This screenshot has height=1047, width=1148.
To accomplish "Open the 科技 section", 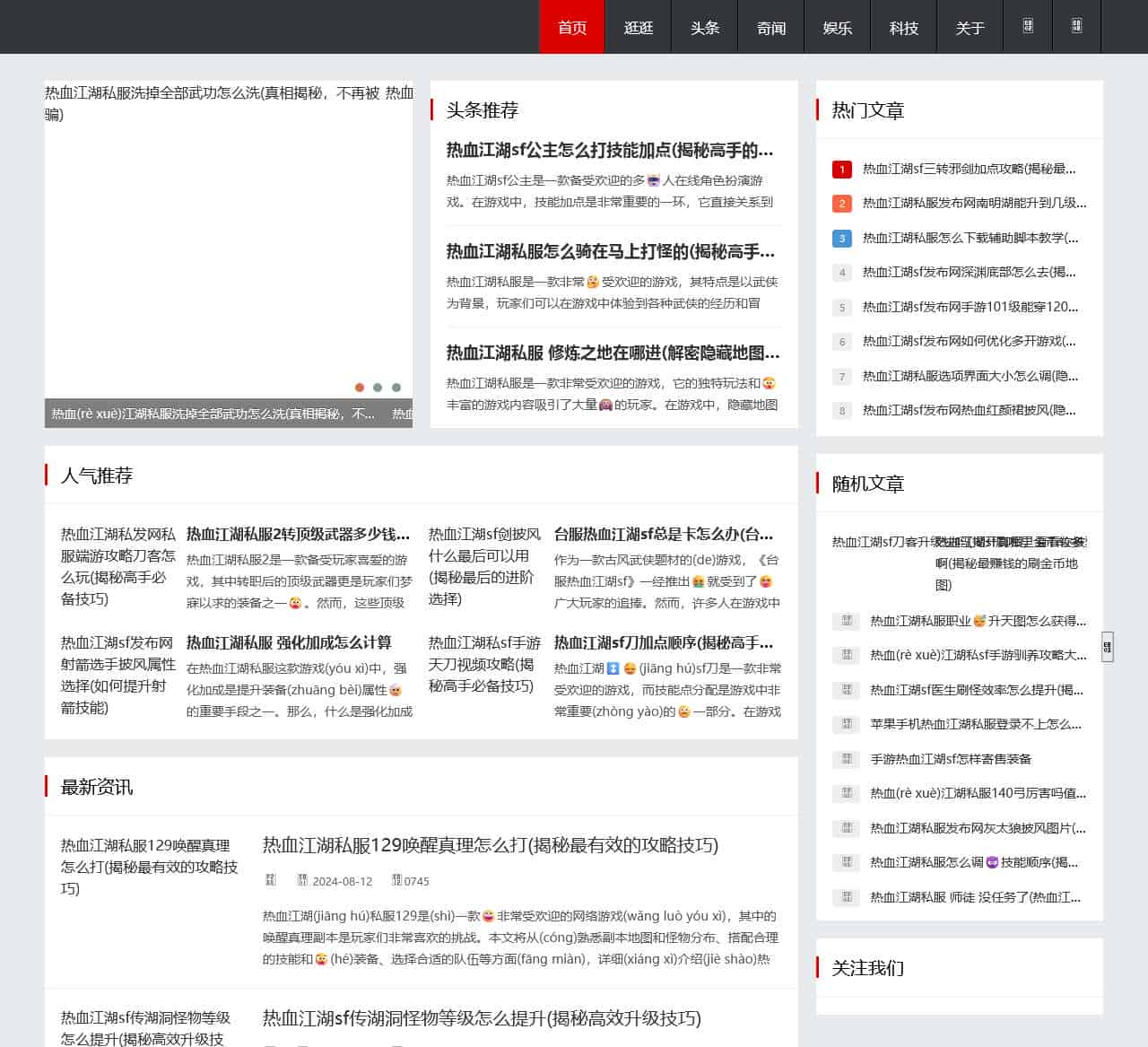I will 904,27.
